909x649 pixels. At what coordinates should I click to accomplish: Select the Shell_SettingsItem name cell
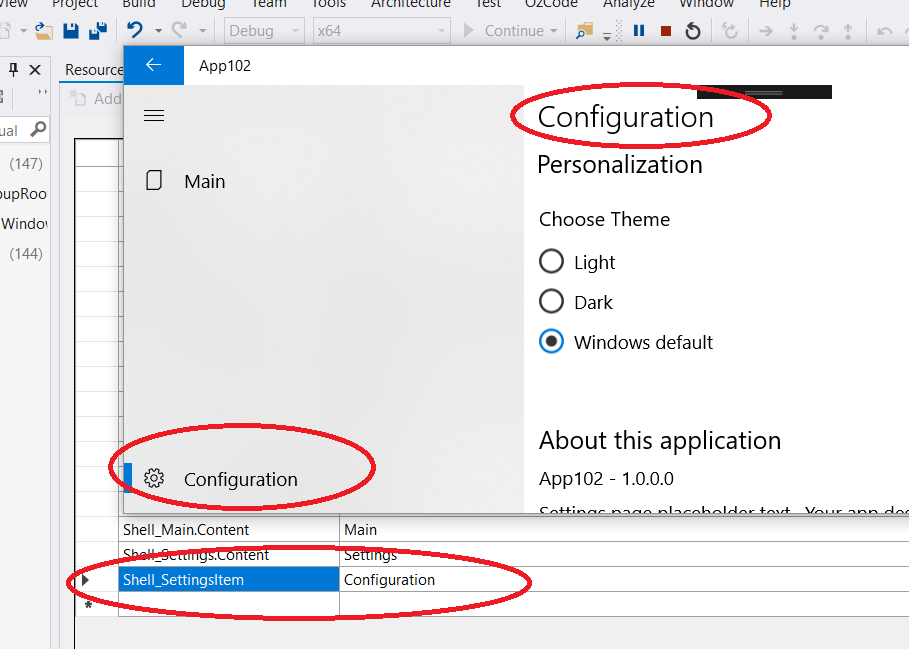coord(229,579)
